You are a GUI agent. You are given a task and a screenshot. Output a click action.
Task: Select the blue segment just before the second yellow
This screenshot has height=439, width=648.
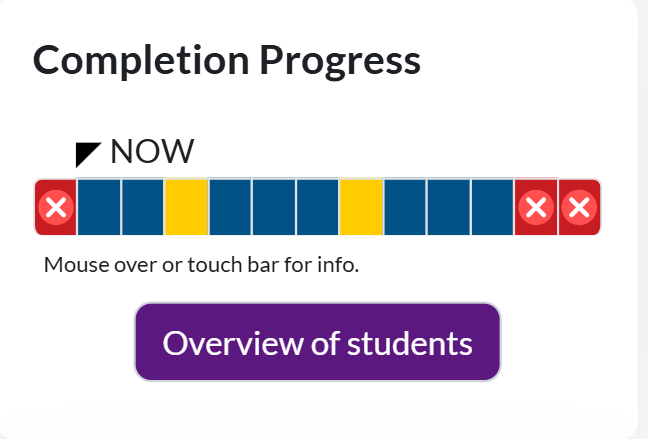click(317, 208)
